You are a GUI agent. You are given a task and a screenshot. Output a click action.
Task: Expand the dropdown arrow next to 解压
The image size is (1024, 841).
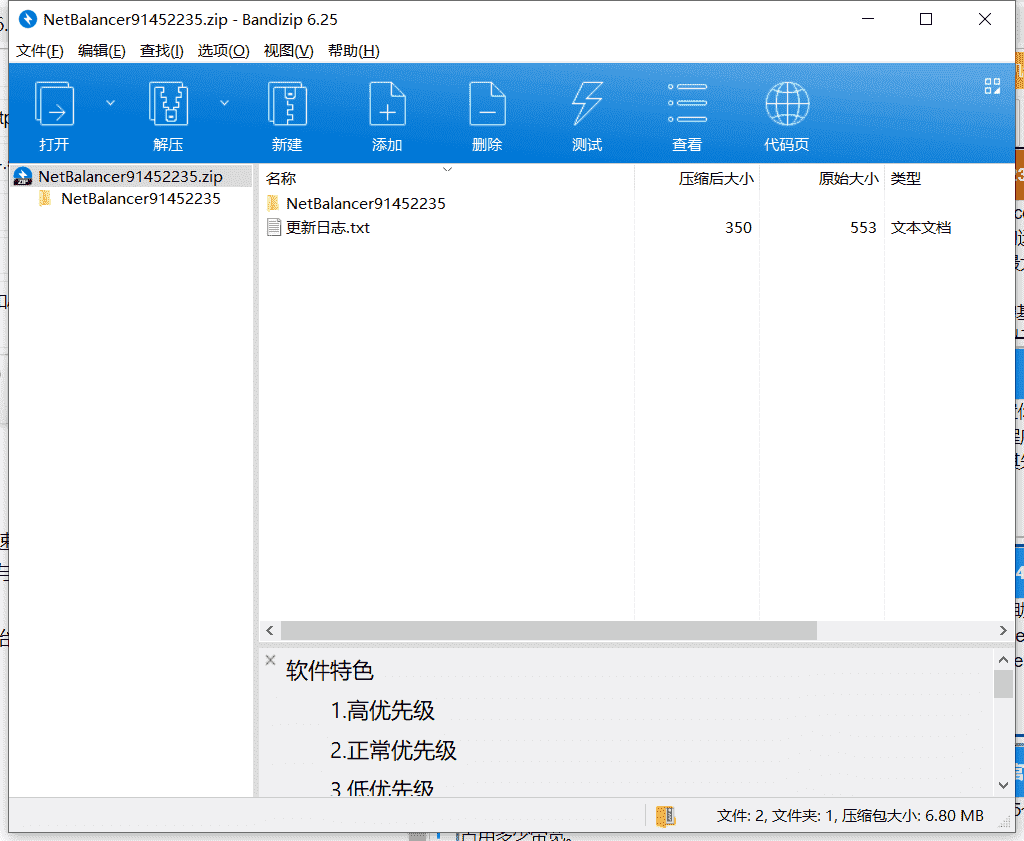[x=224, y=103]
